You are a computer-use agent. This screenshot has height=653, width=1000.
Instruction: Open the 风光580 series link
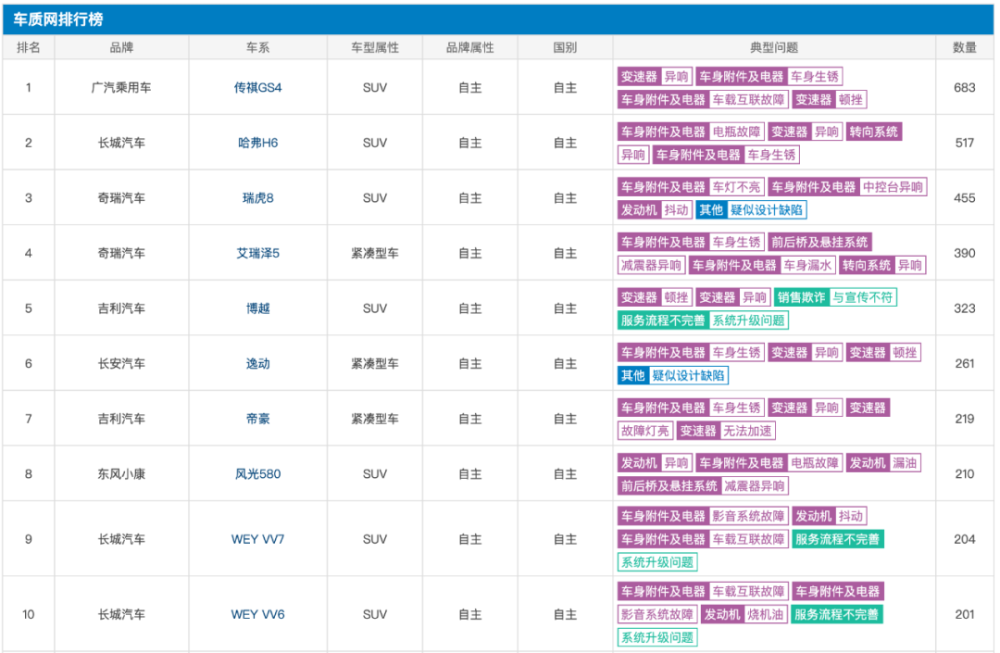coord(258,474)
